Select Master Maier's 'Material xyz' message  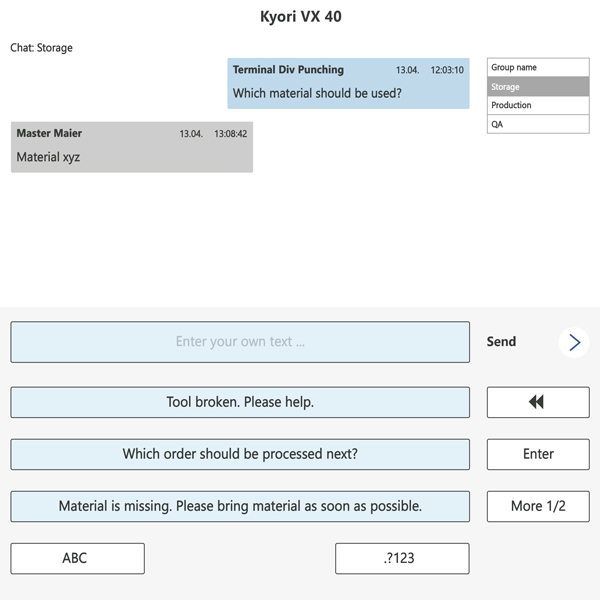(132, 147)
